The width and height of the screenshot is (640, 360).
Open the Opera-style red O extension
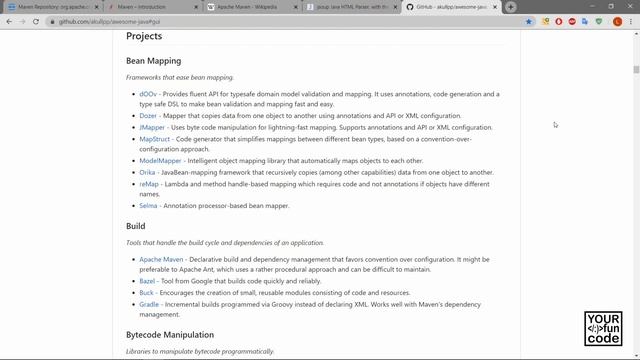click(559, 22)
